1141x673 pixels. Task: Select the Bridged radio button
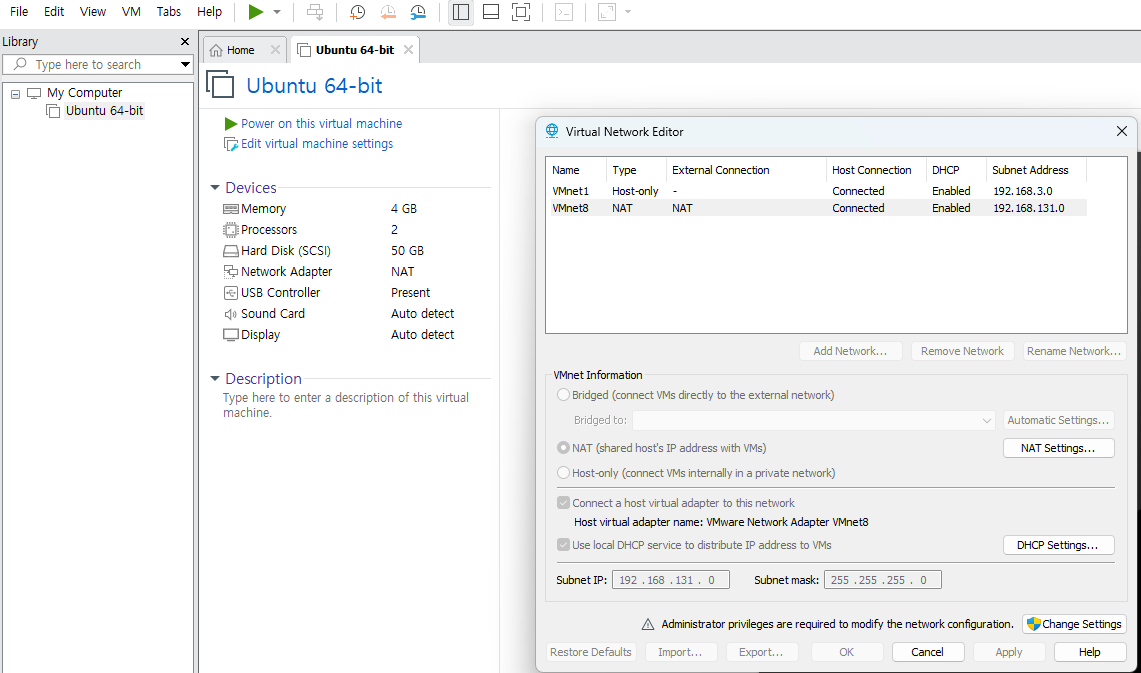click(563, 395)
